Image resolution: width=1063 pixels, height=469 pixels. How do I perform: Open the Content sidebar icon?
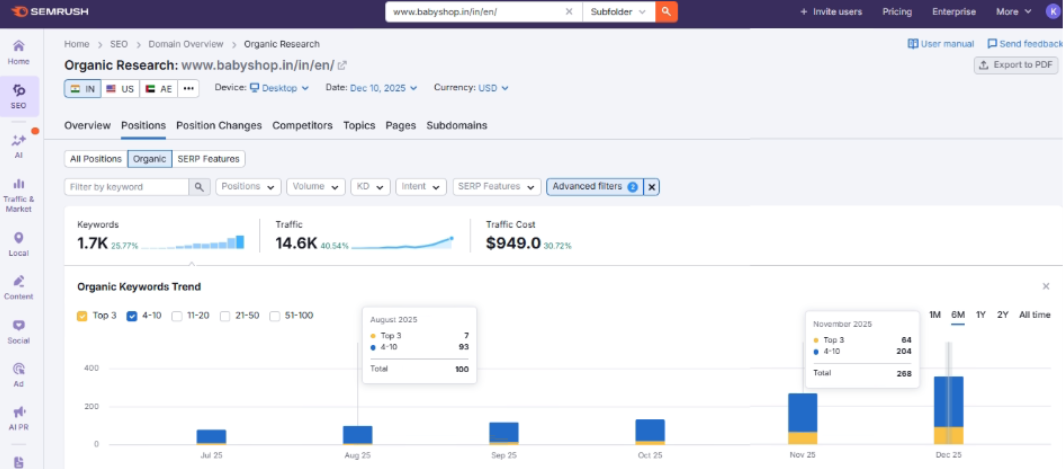18,286
